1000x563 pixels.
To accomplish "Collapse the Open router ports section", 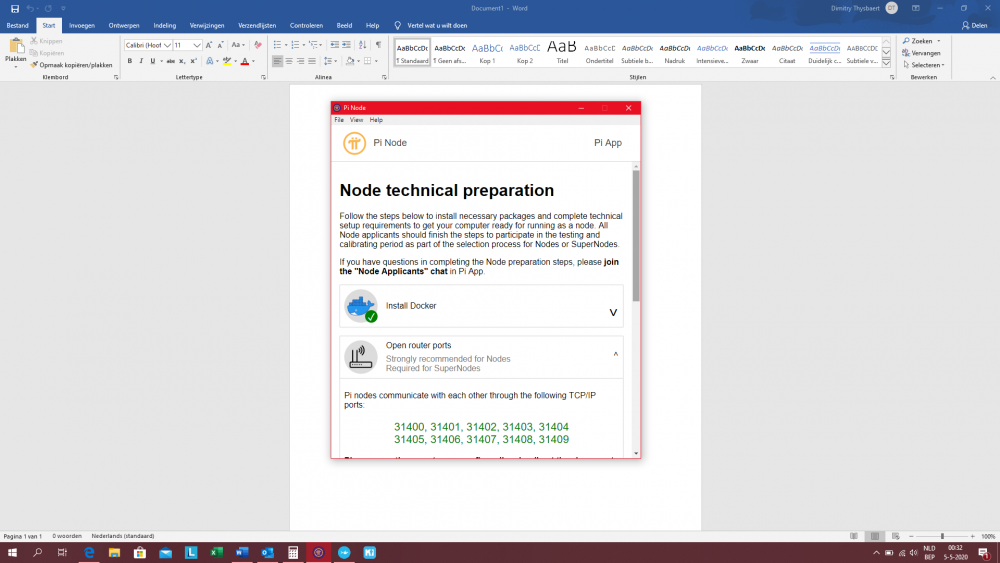I will pyautogui.click(x=615, y=354).
